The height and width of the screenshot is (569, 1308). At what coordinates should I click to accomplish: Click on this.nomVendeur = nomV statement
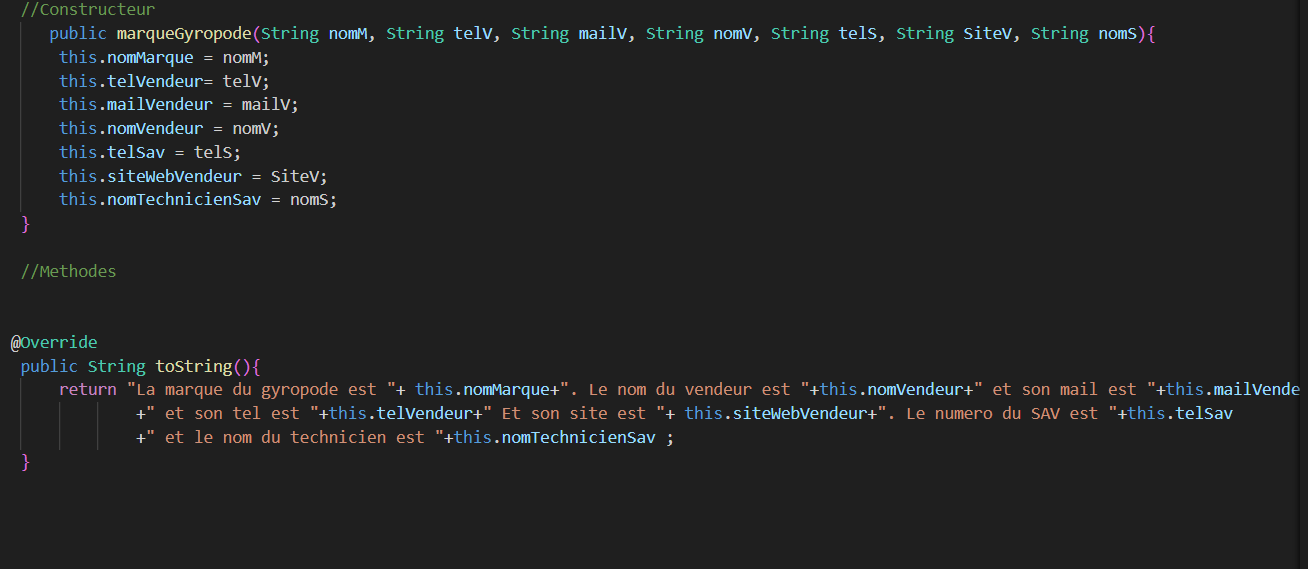[x=169, y=128]
